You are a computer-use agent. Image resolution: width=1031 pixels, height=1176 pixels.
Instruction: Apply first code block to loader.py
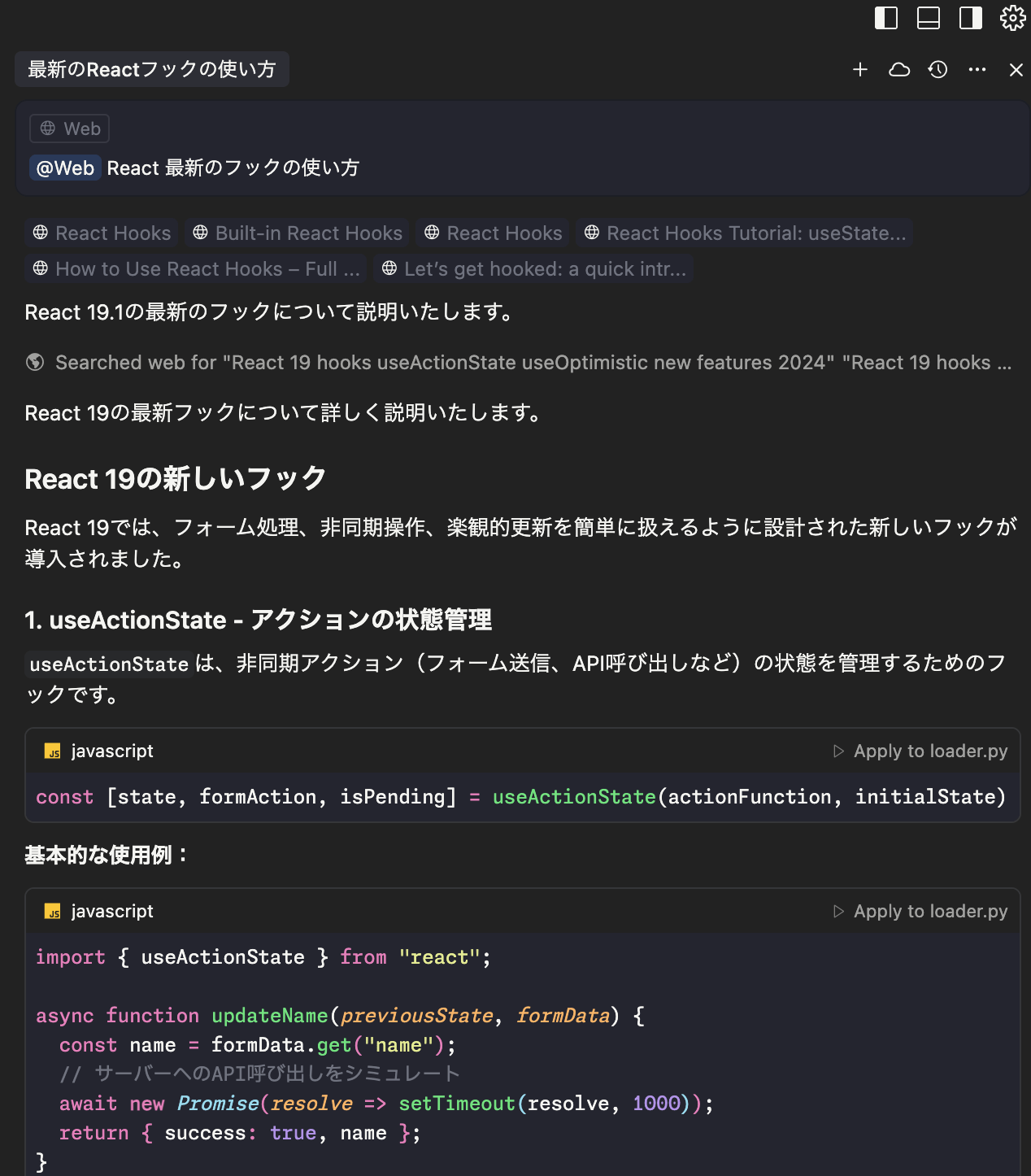(920, 751)
